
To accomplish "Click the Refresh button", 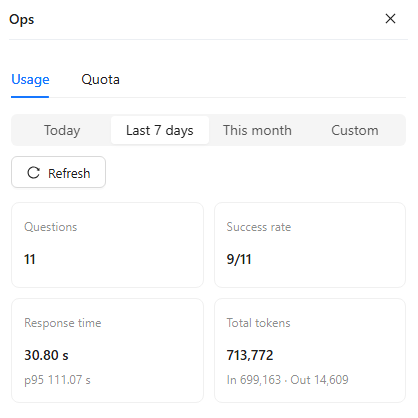I will point(59,172).
